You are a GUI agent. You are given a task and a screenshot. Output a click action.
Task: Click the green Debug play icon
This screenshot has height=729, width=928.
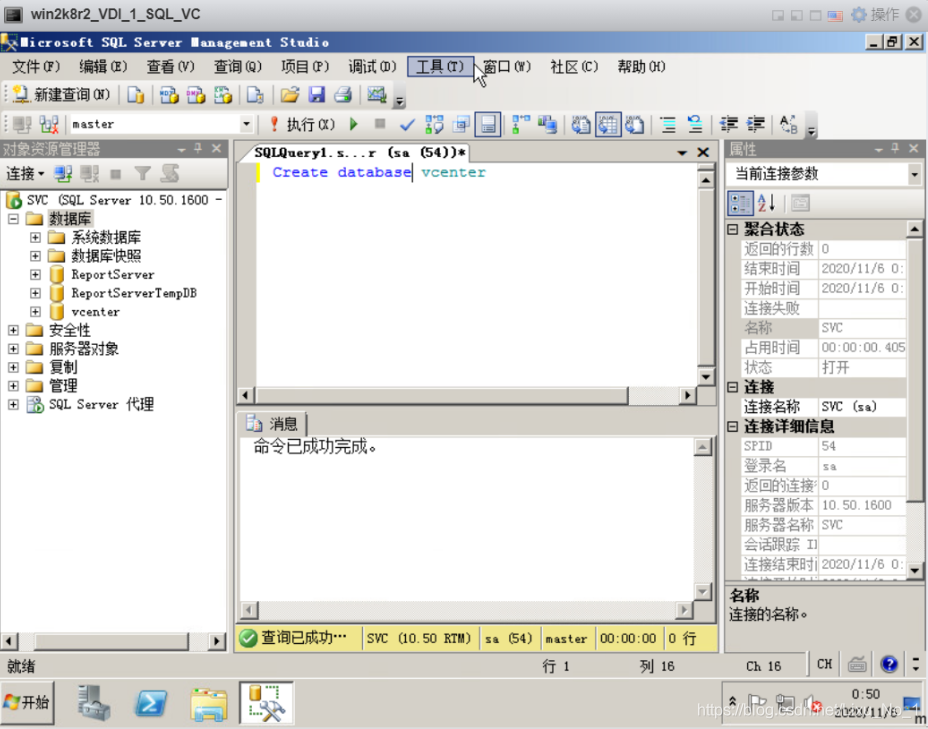coord(354,124)
